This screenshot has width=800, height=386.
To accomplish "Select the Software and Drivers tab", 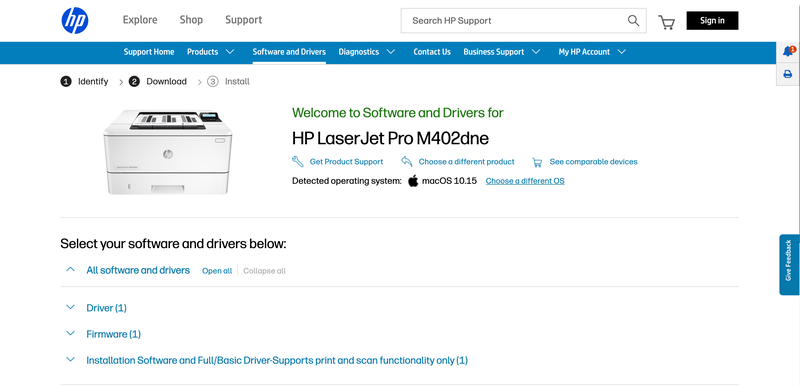I will point(289,52).
